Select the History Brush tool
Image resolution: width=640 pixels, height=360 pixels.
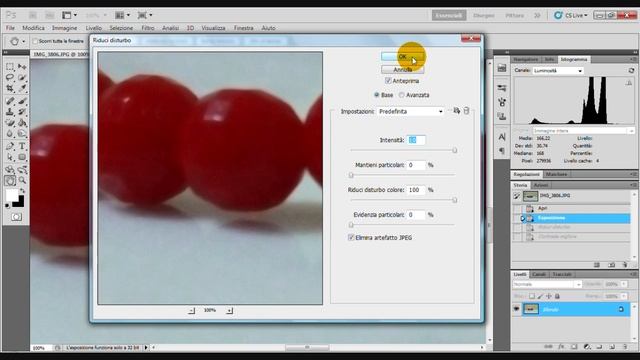pyautogui.click(x=22, y=111)
